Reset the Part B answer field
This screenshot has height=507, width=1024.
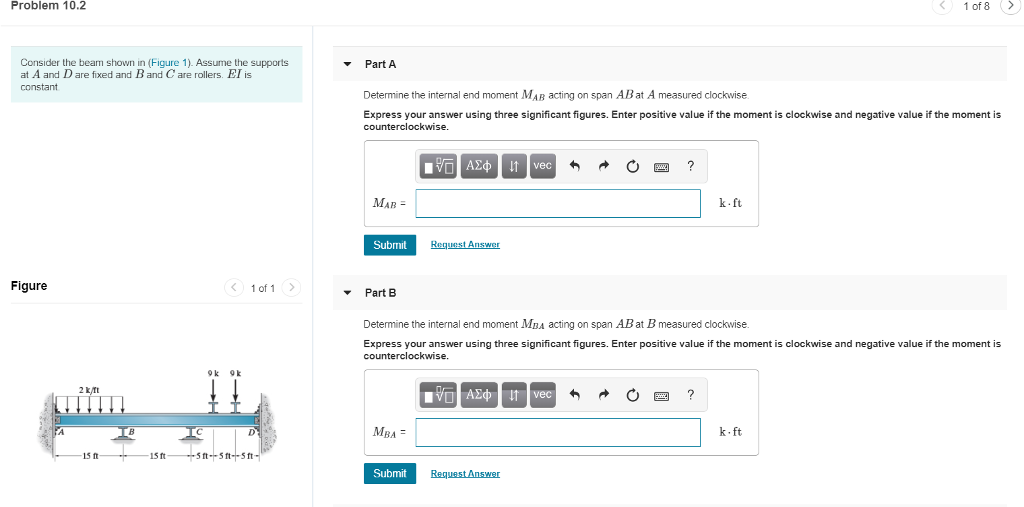pos(632,395)
